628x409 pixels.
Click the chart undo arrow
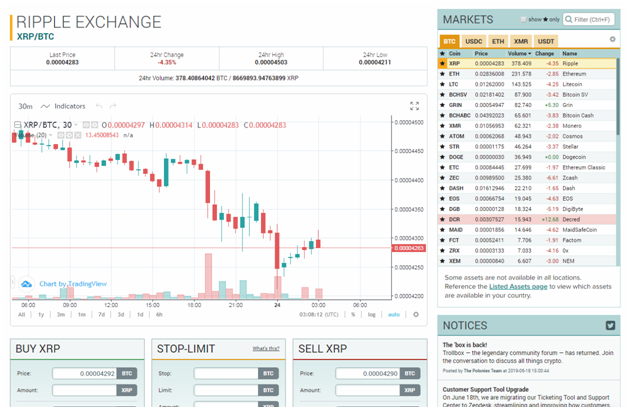coord(99,106)
